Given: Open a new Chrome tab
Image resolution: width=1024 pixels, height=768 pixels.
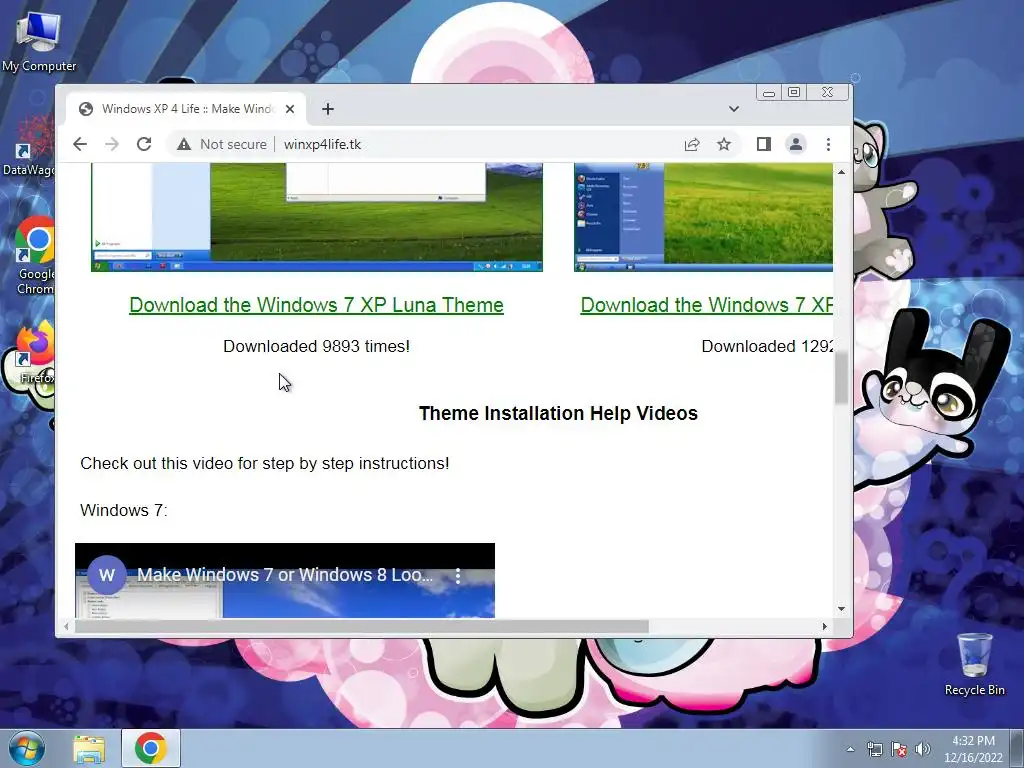Looking at the screenshot, I should point(328,109).
